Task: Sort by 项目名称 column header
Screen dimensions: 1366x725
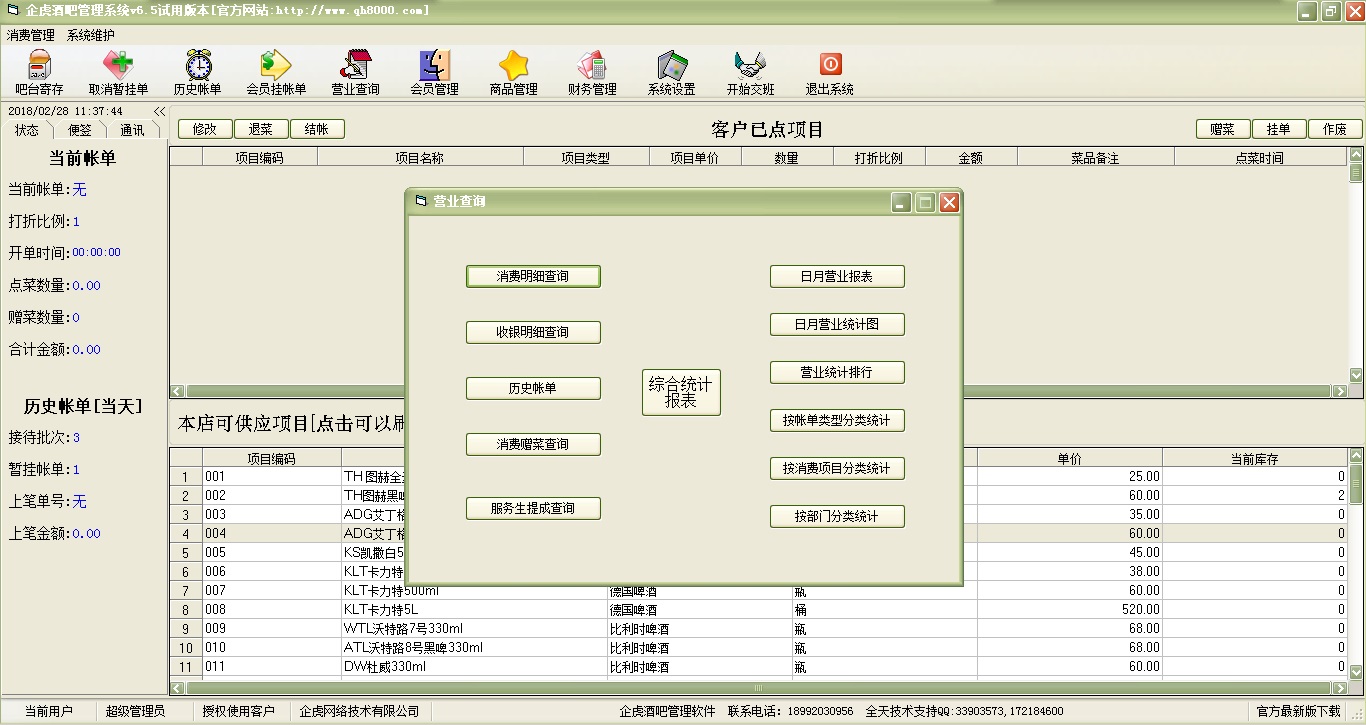Action: click(x=419, y=157)
